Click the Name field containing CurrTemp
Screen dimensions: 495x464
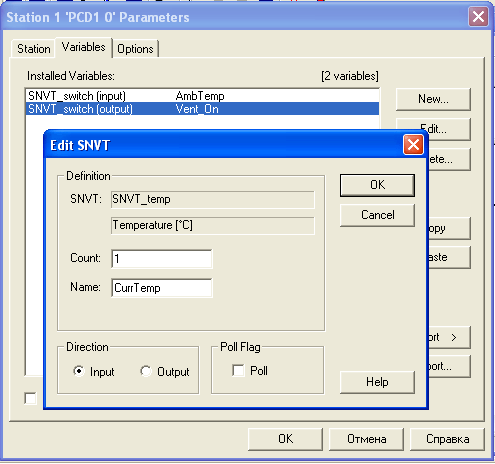pyautogui.click(x=162, y=288)
